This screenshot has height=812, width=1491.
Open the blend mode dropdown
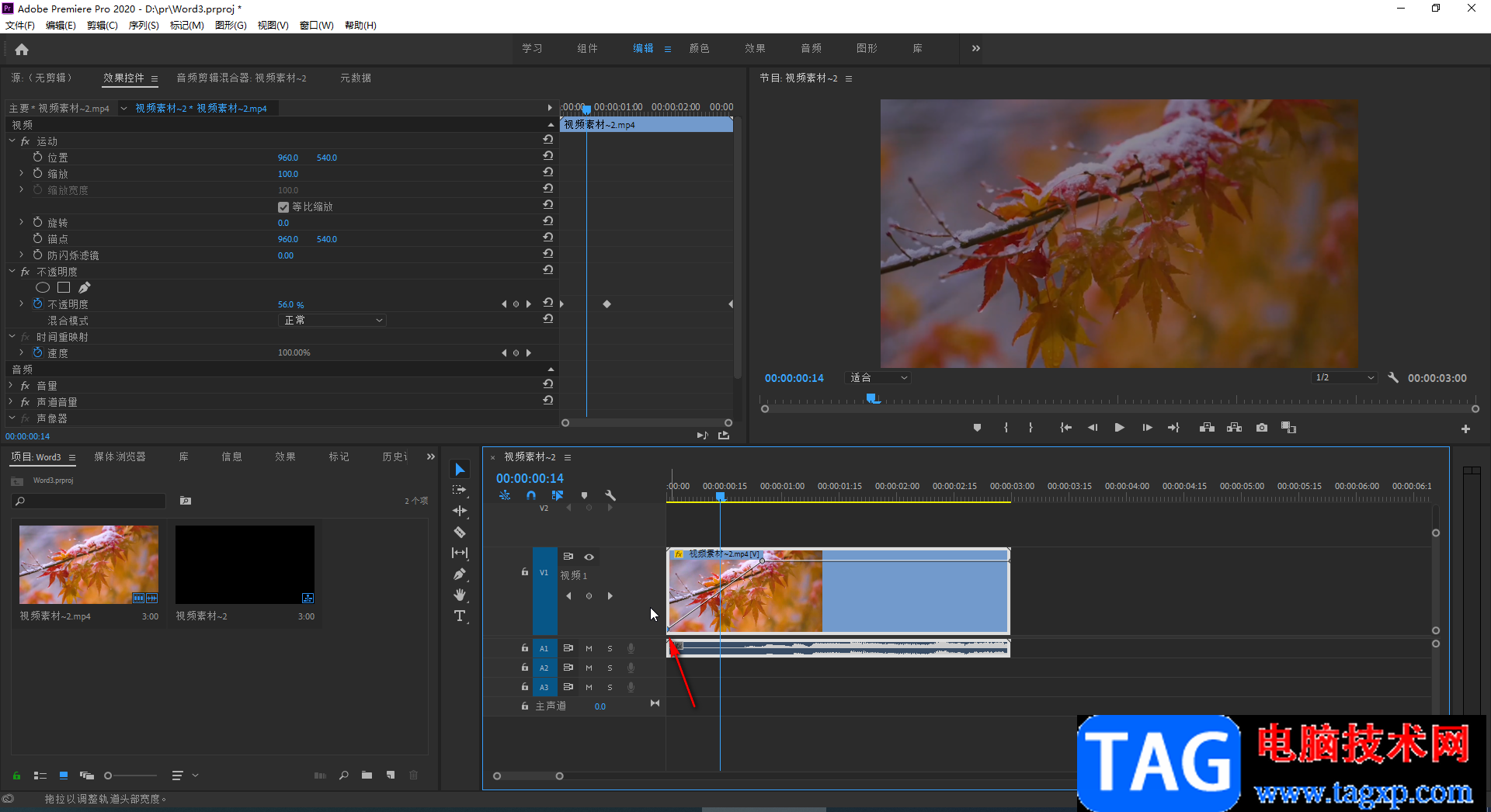pyautogui.click(x=332, y=321)
